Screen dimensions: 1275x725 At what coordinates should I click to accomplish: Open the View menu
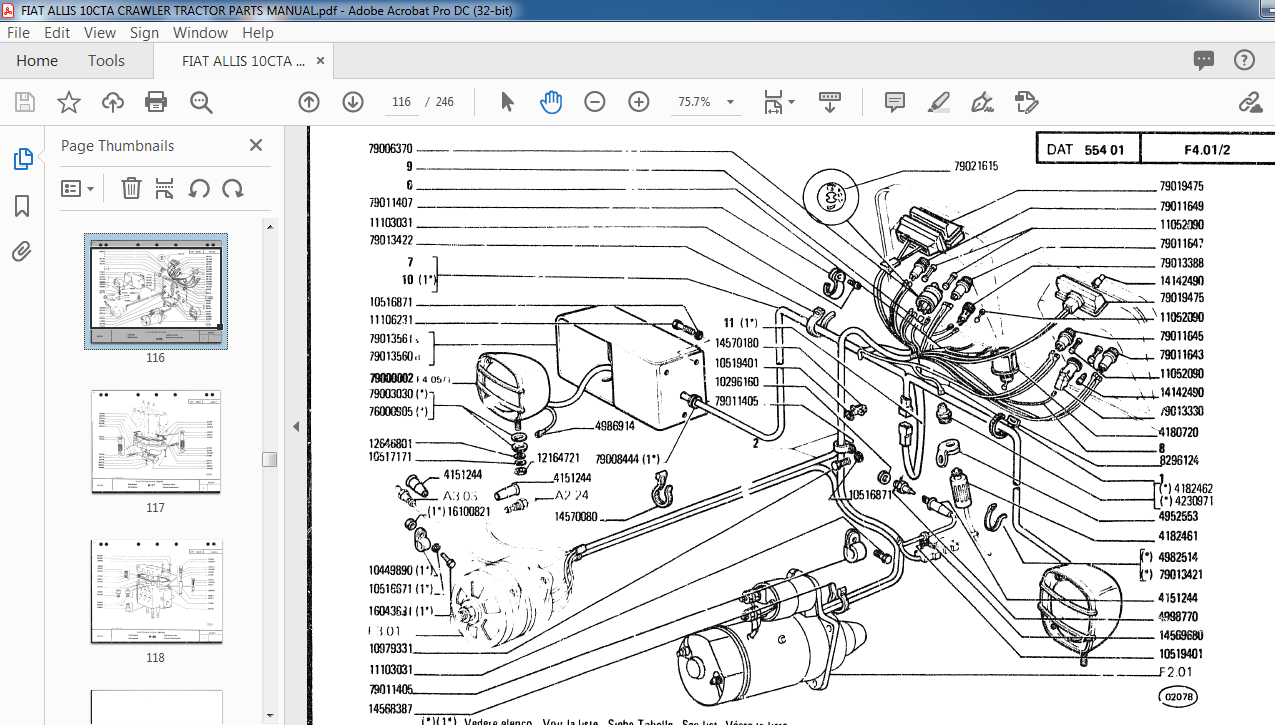click(100, 32)
